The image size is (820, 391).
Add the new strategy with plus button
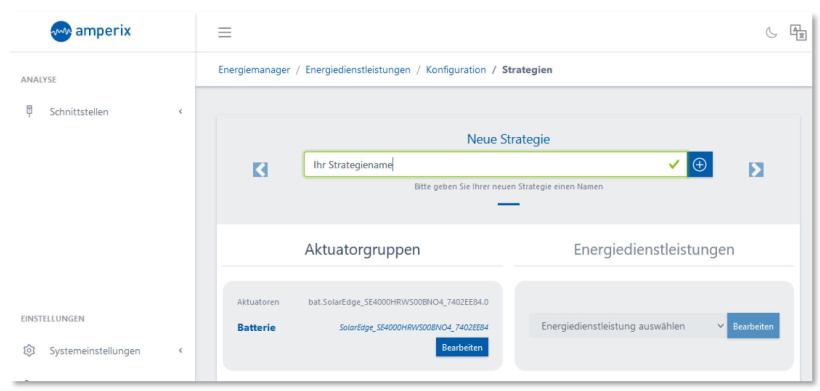coord(700,165)
